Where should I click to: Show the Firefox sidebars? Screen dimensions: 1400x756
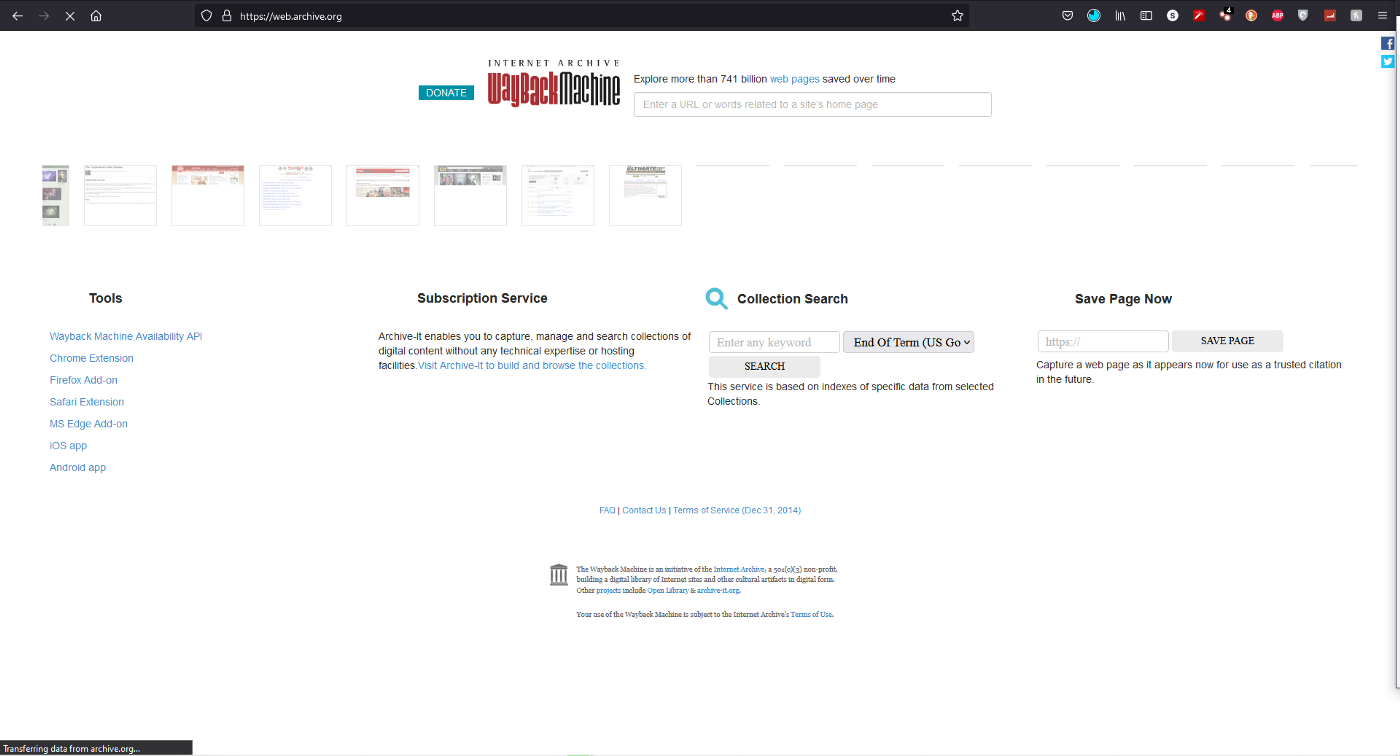tap(1146, 16)
